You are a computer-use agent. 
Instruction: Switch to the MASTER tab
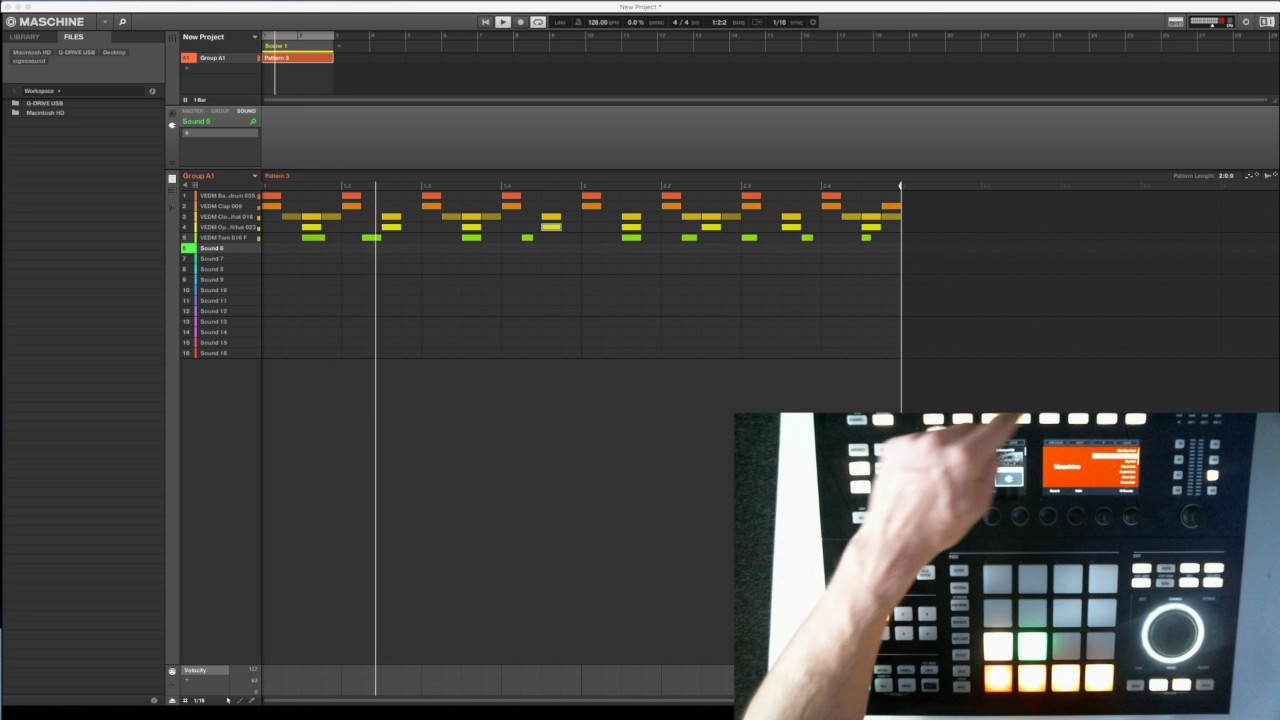[x=192, y=111]
